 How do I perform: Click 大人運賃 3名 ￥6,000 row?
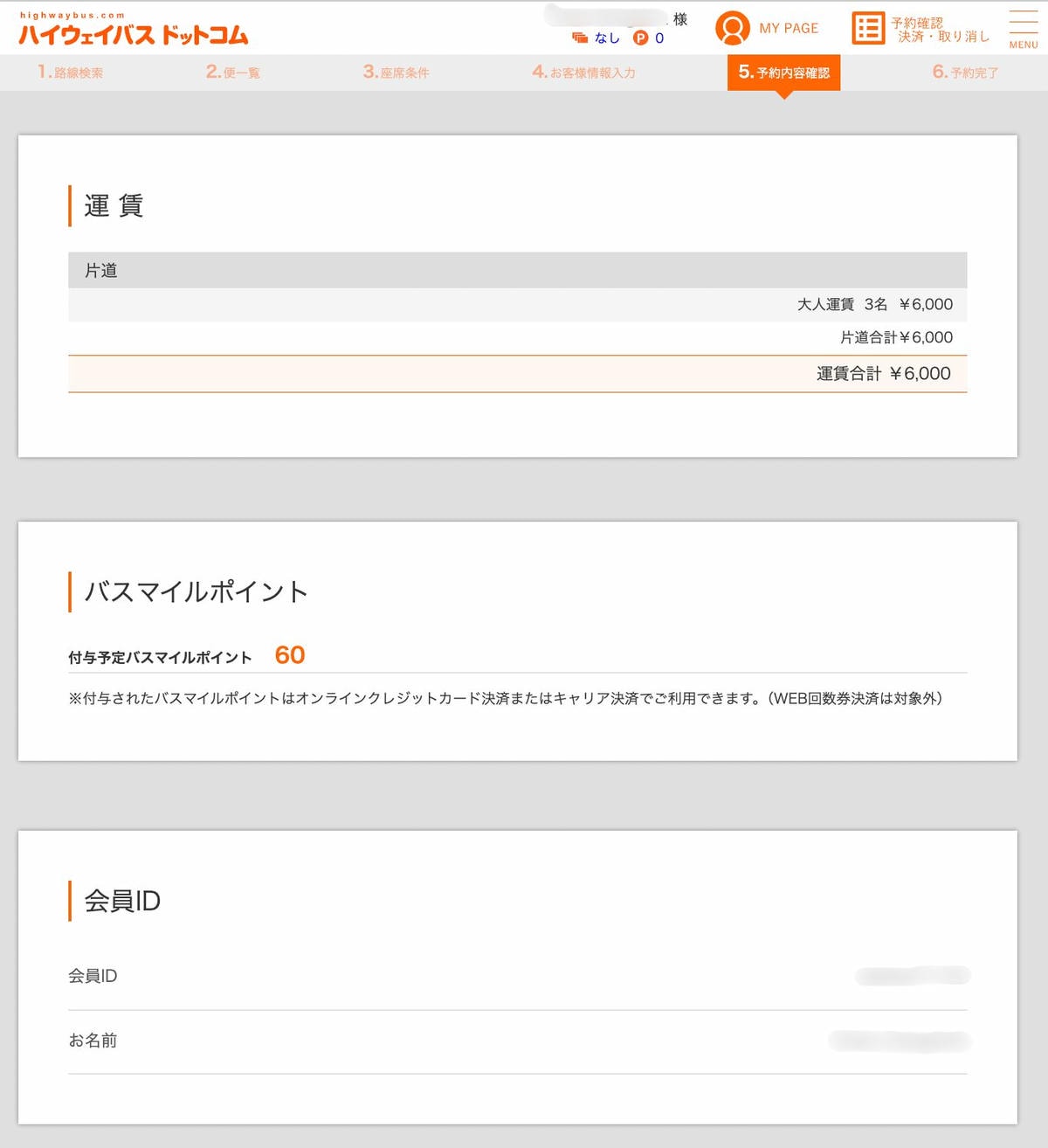[517, 305]
